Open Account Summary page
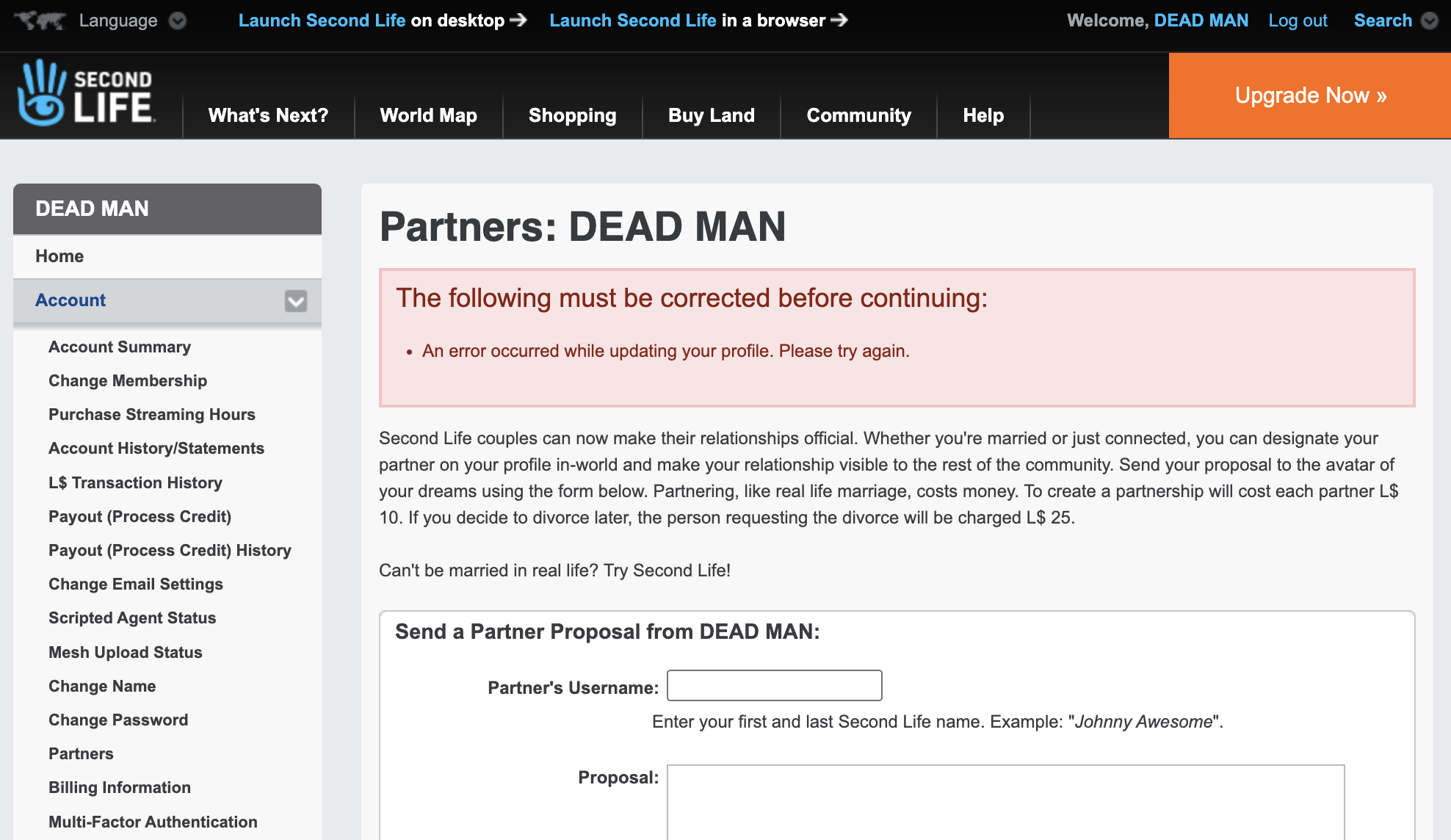Image resolution: width=1451 pixels, height=840 pixels. 120,347
